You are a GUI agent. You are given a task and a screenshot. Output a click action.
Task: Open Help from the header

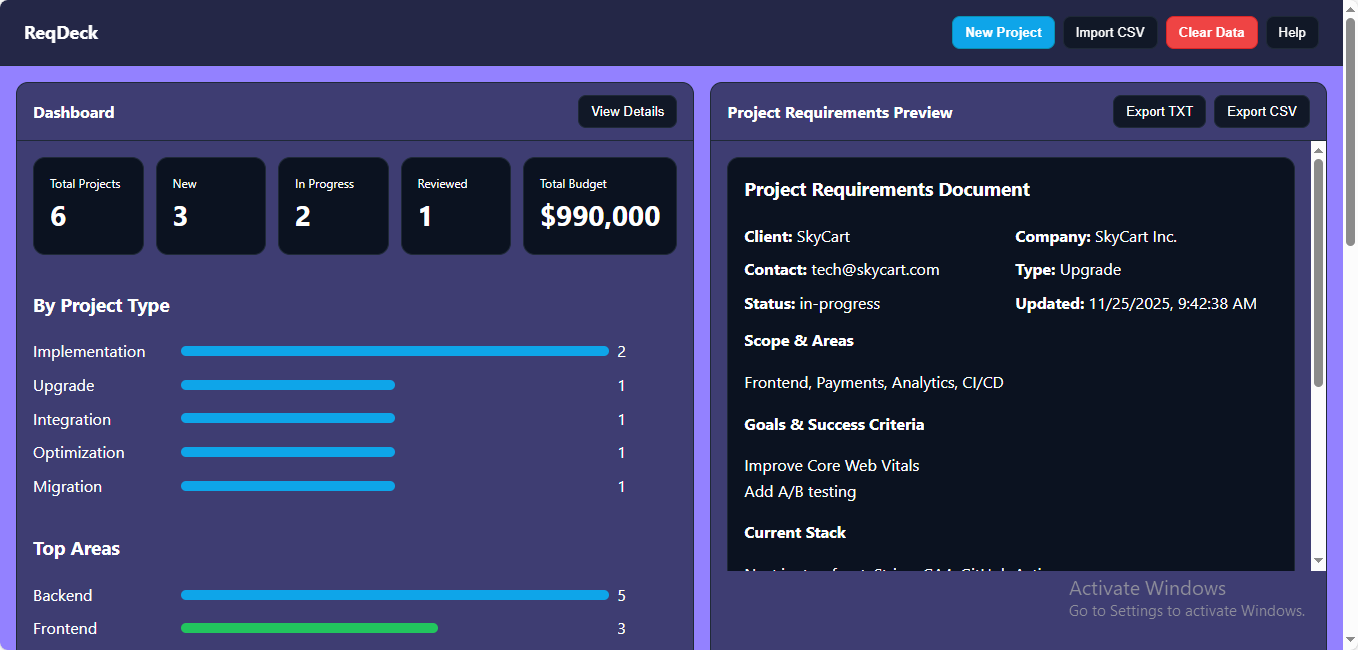pos(1292,32)
